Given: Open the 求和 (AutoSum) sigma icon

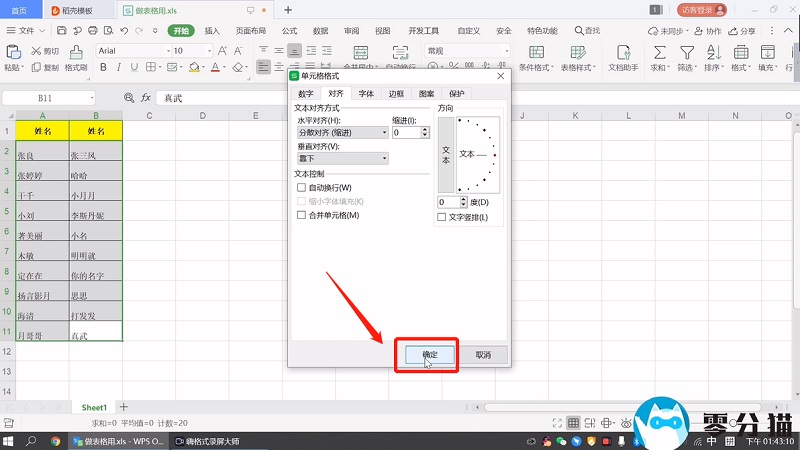Looking at the screenshot, I should click(x=659, y=52).
